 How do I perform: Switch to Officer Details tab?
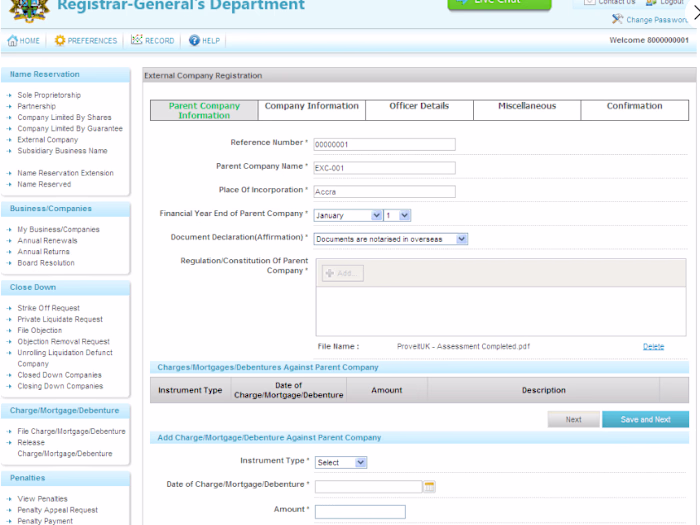pyautogui.click(x=419, y=110)
